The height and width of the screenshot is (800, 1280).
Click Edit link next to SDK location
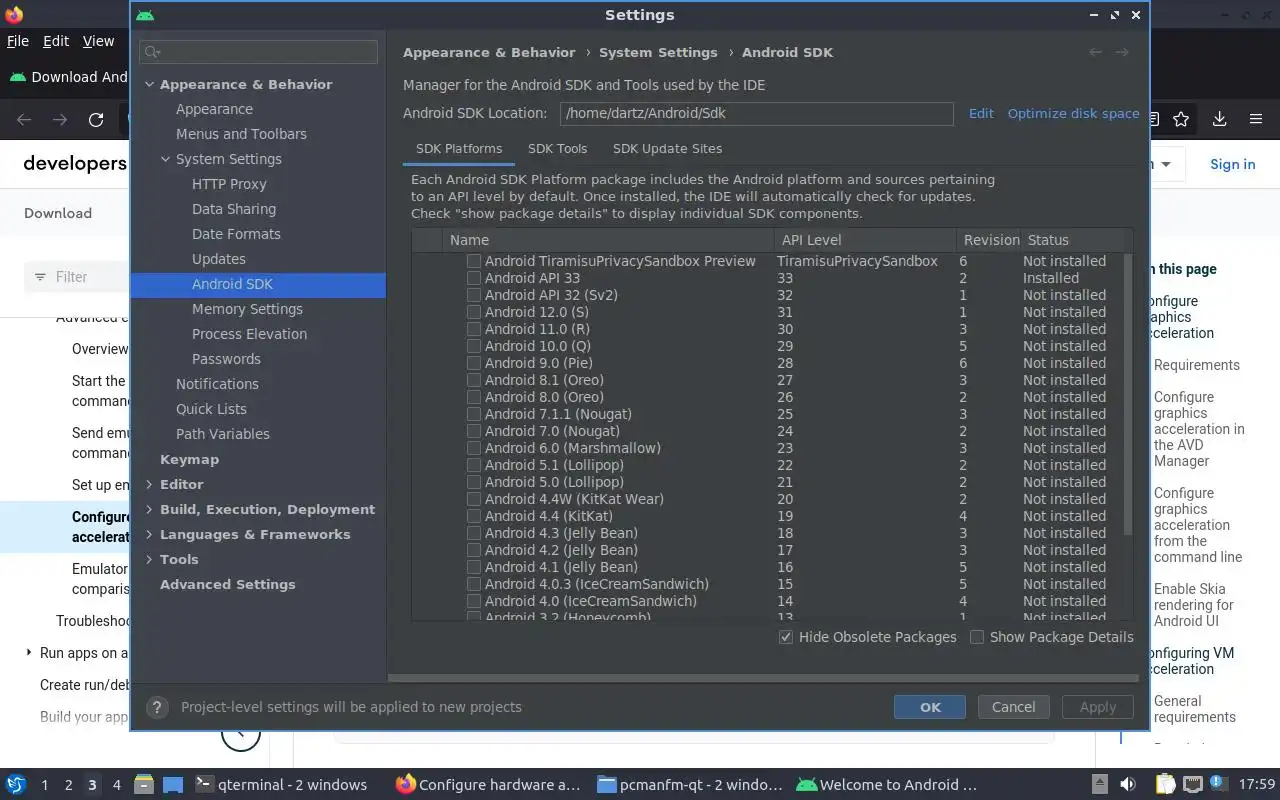(x=981, y=113)
